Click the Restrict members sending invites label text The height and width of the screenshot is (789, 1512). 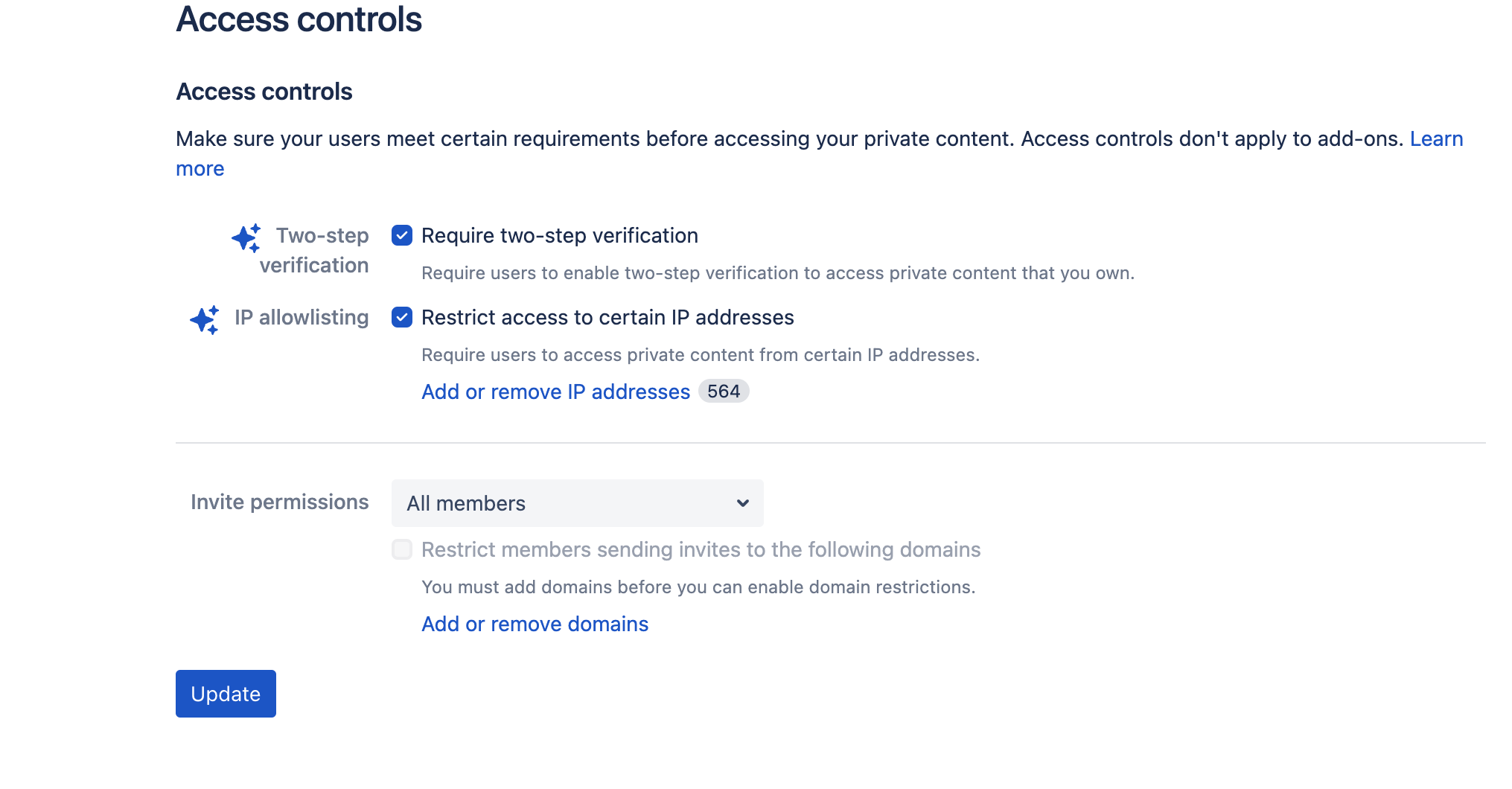coord(701,550)
